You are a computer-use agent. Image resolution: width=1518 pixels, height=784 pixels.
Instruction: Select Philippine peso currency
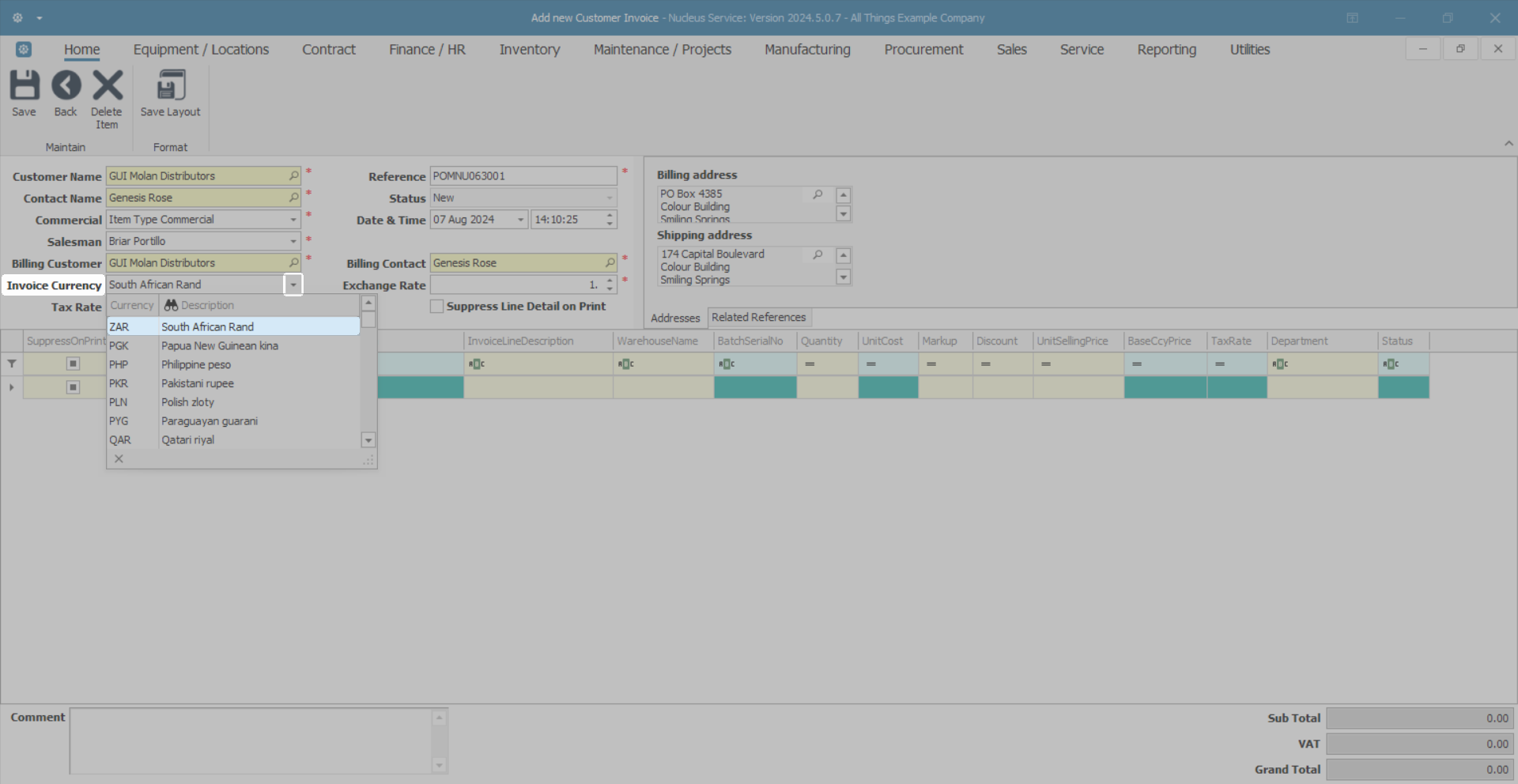(233, 364)
